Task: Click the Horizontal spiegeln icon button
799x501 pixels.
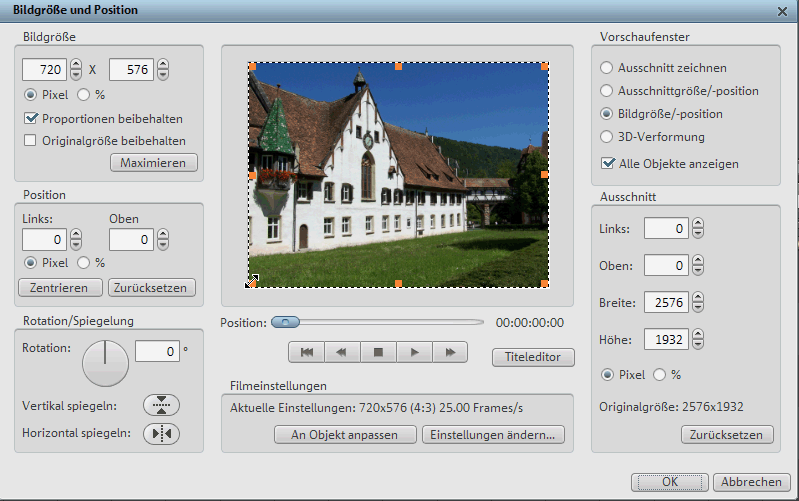Action: 162,434
